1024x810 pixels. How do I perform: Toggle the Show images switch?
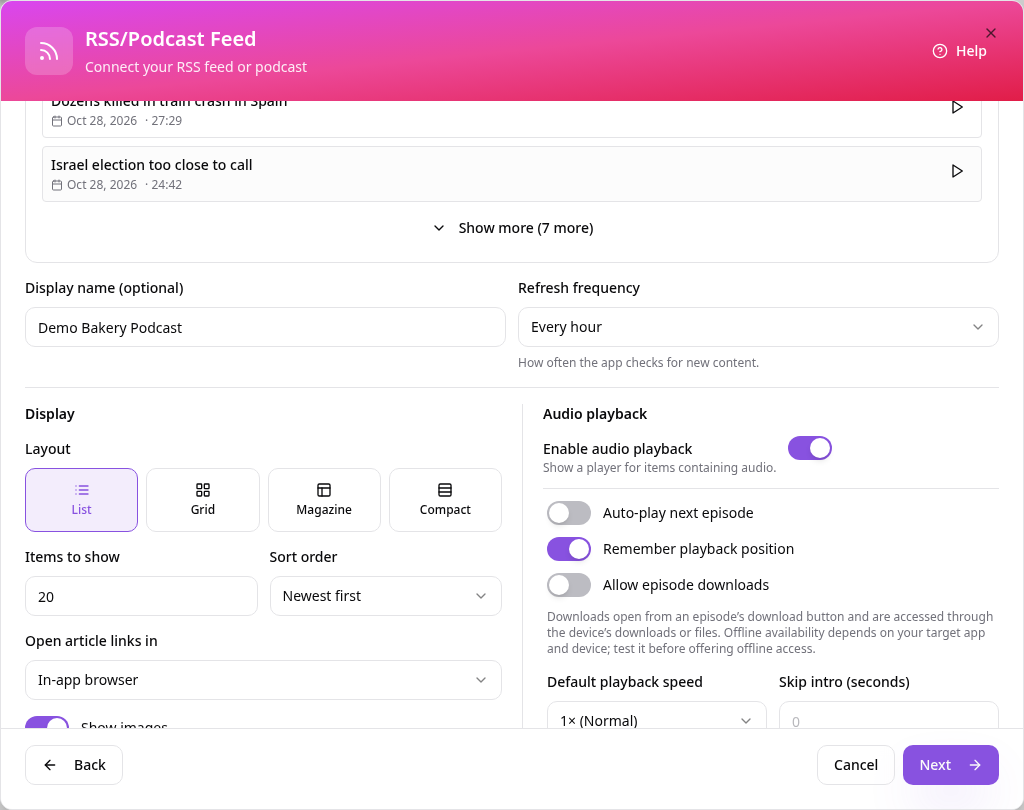(47, 722)
